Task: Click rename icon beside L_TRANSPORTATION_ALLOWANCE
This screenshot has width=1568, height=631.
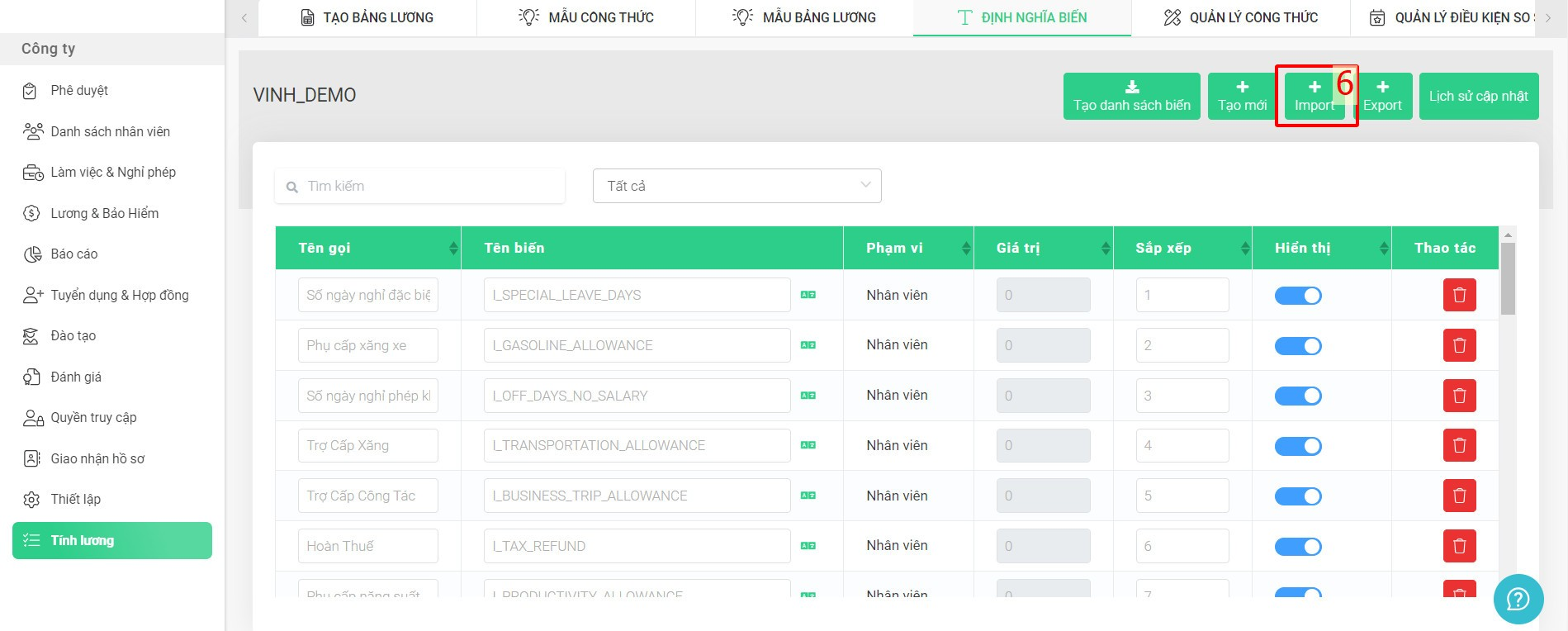Action: coord(808,445)
